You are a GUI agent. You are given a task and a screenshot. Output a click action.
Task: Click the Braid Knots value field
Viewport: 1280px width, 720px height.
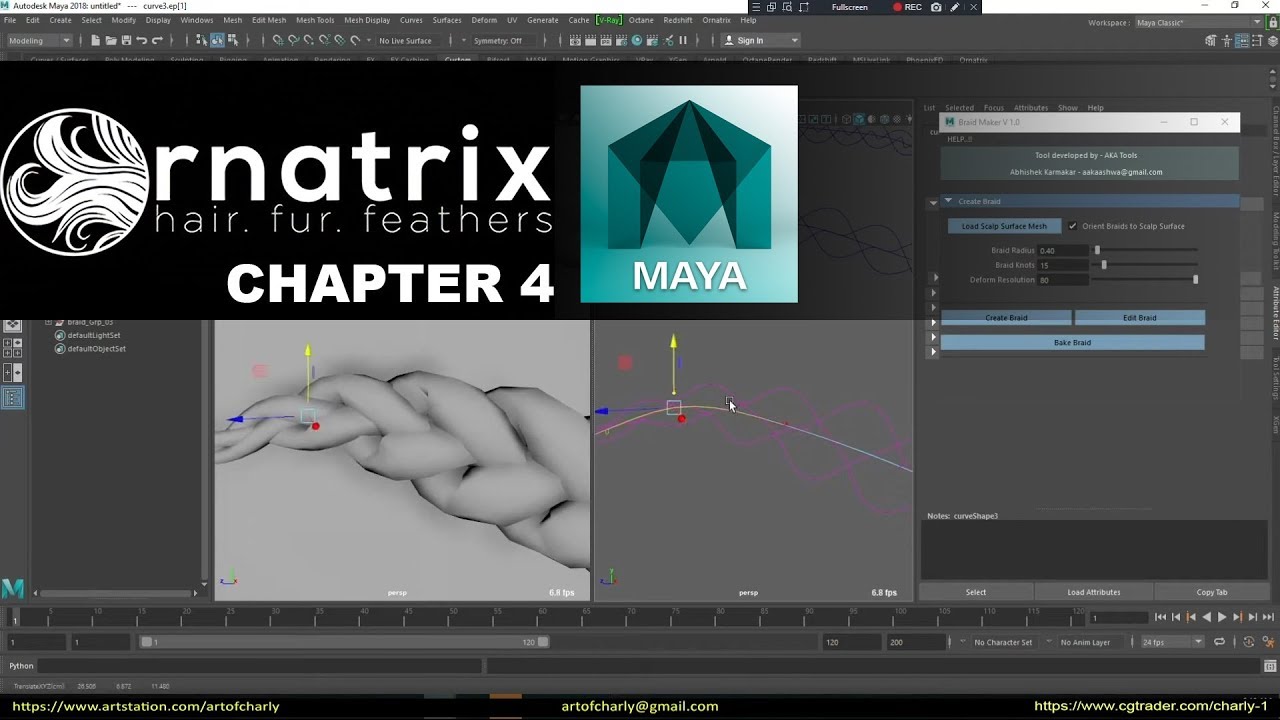[x=1062, y=265]
